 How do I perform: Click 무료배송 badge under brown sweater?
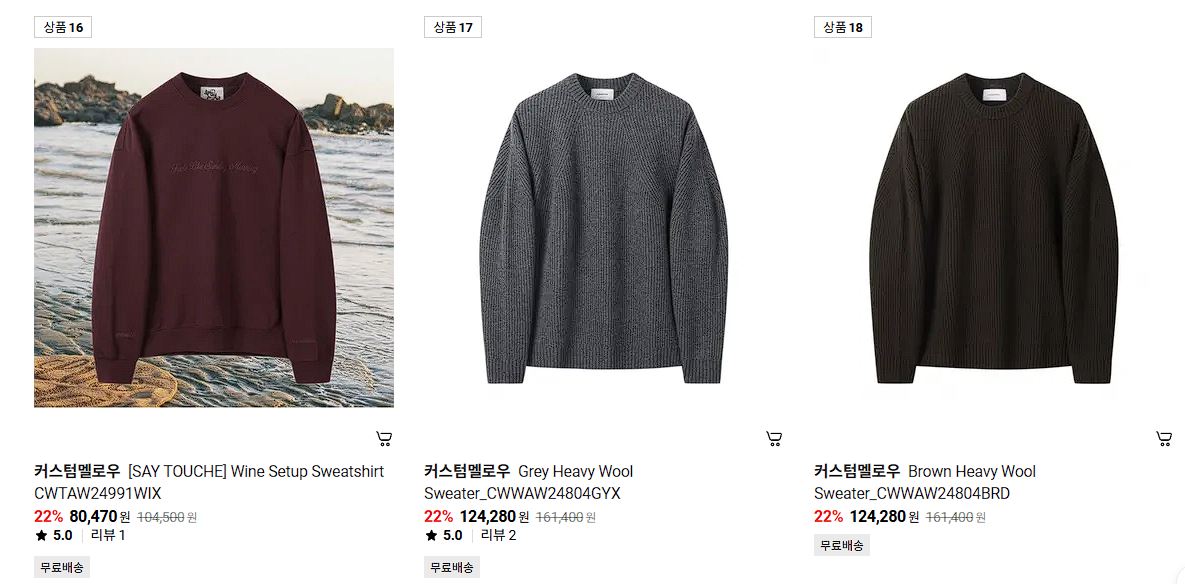842,545
